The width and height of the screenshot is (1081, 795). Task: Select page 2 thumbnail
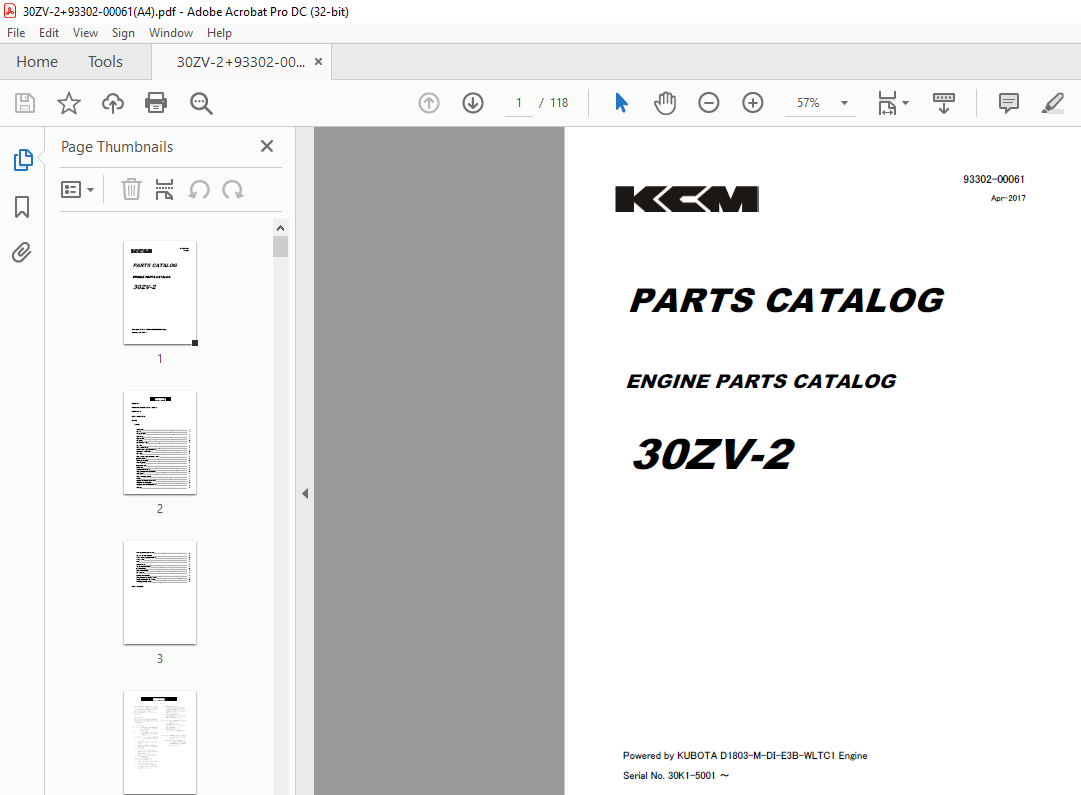(x=160, y=443)
